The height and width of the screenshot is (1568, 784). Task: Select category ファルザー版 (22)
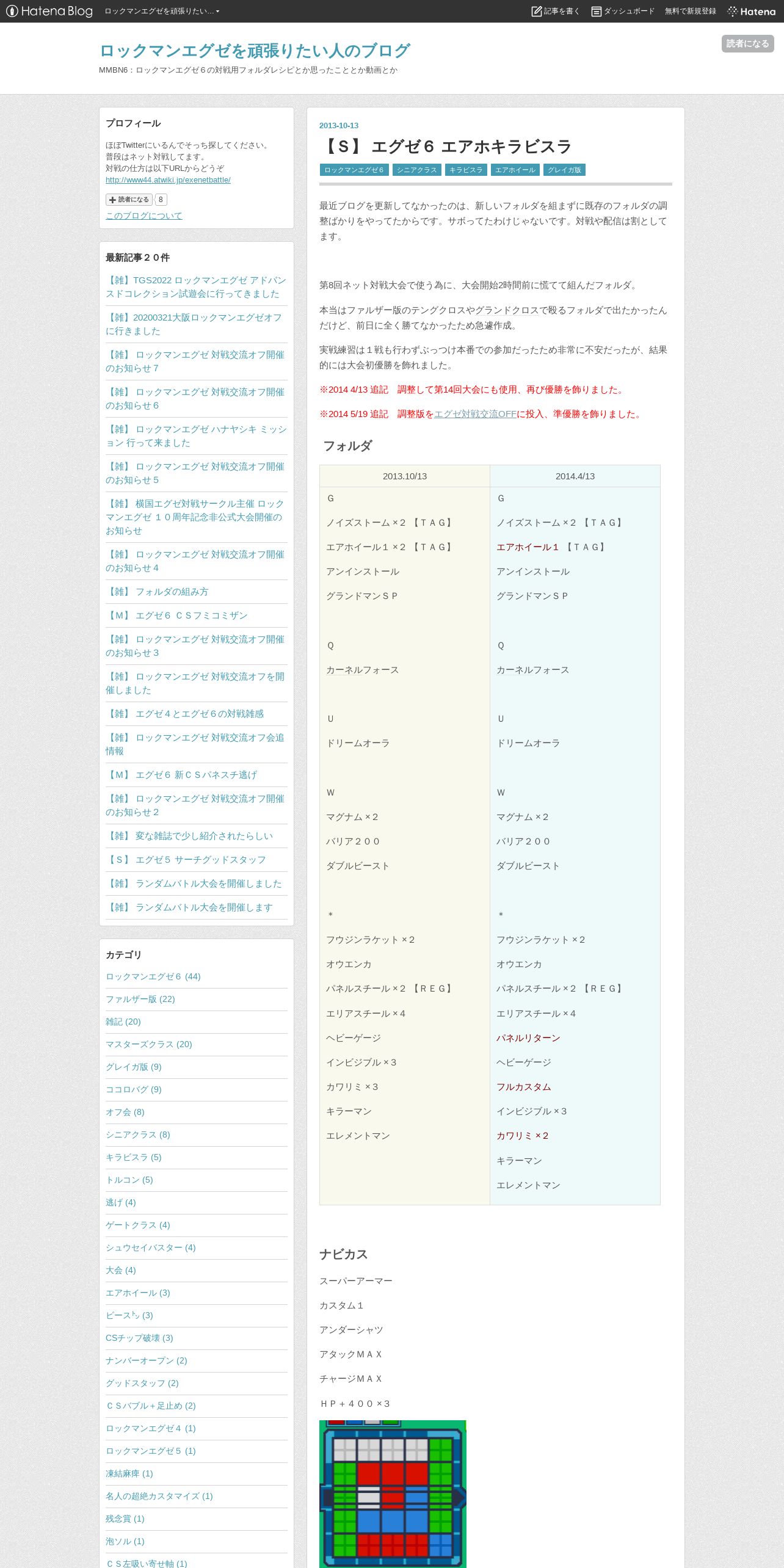pyautogui.click(x=140, y=999)
